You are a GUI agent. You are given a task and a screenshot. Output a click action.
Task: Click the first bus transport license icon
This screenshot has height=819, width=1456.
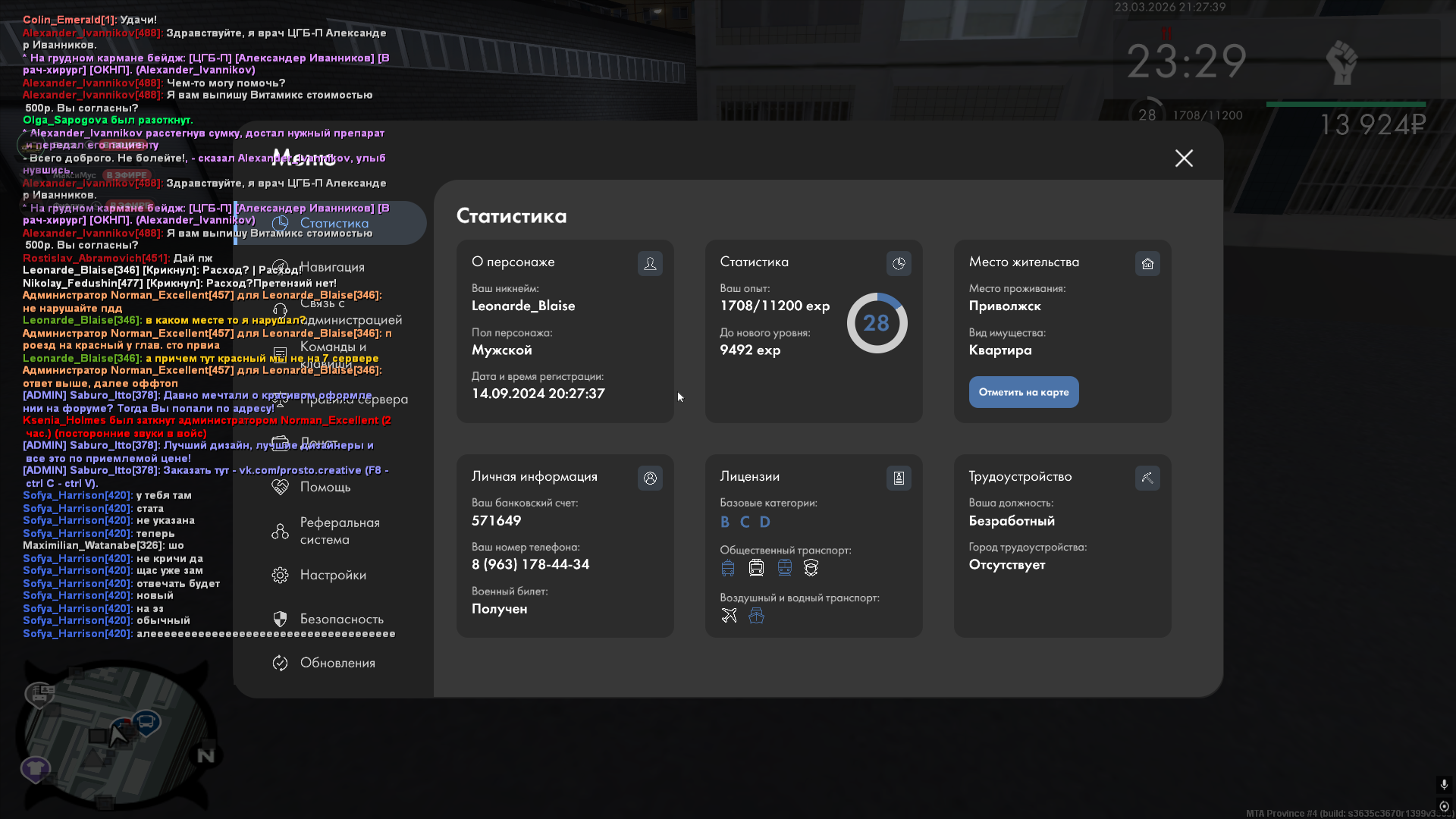coord(728,568)
